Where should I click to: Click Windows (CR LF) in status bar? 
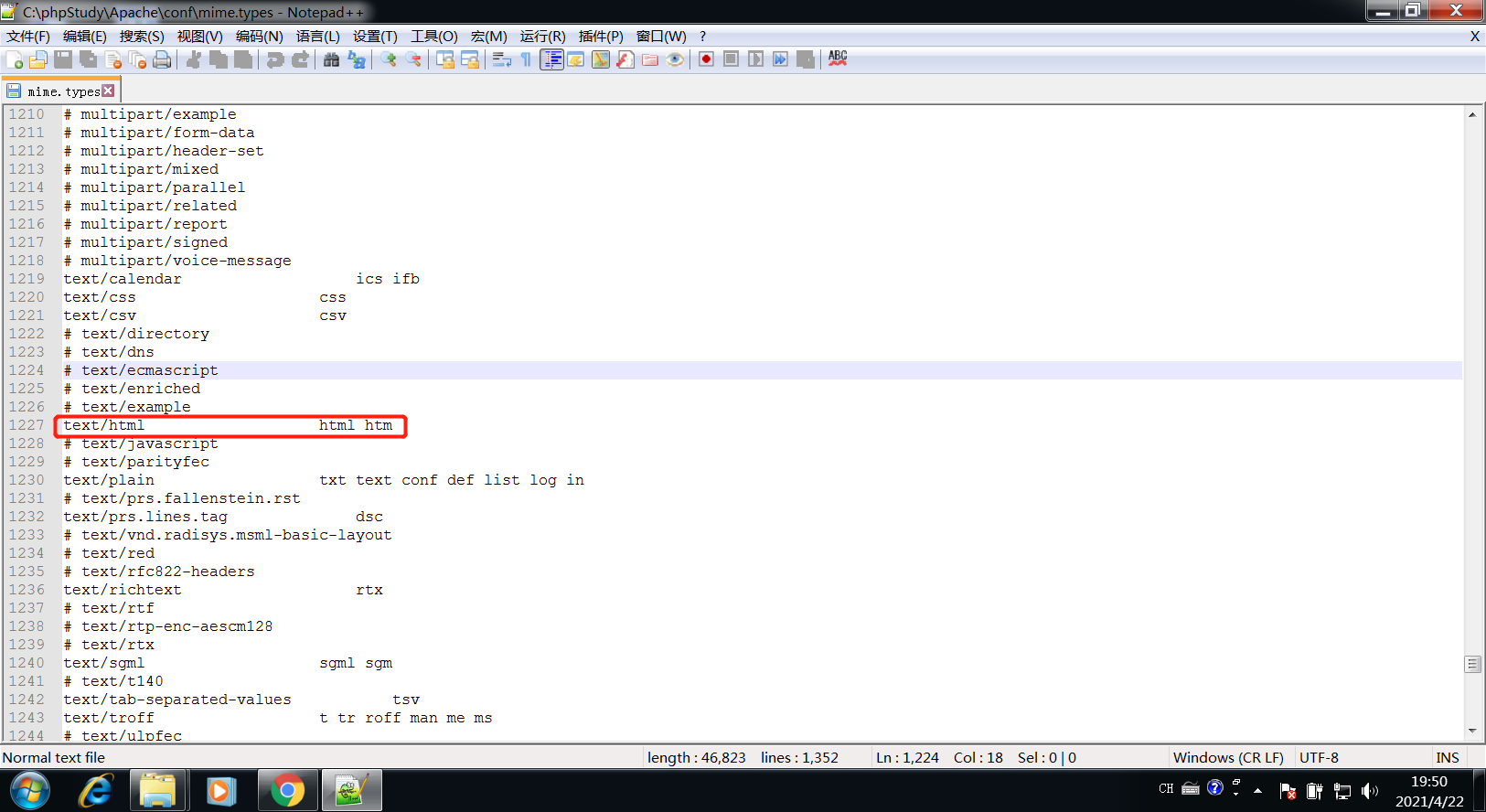[x=1228, y=757]
